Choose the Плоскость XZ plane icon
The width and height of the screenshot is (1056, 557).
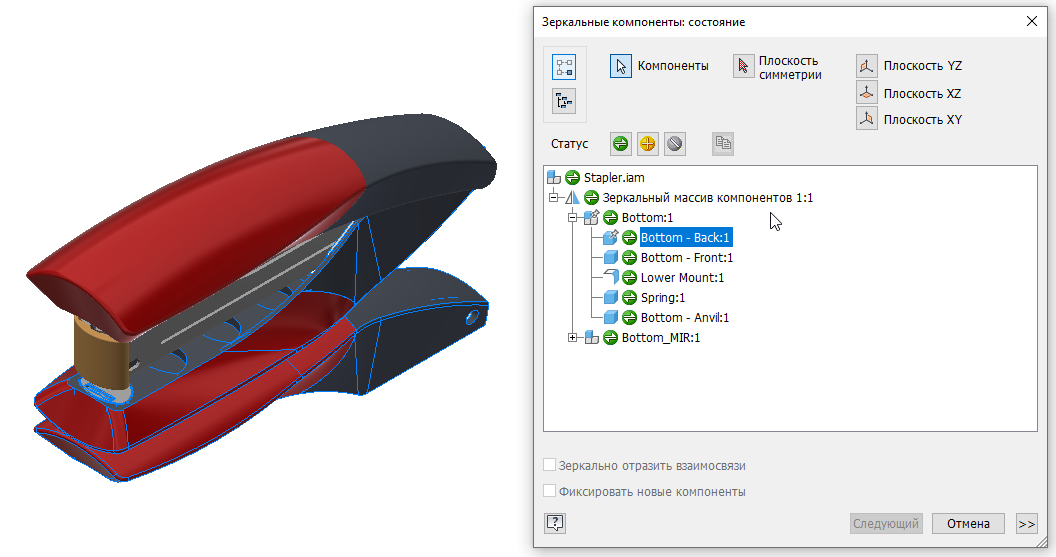(x=867, y=93)
